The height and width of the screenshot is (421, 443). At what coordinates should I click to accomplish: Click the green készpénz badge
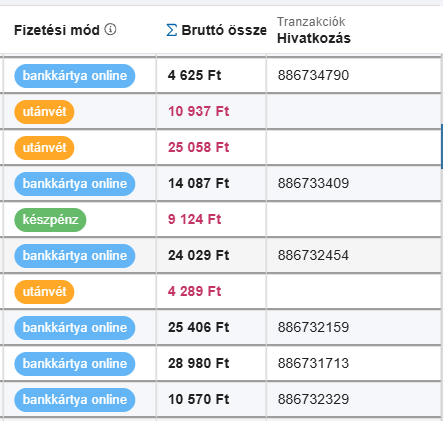pyautogui.click(x=50, y=220)
